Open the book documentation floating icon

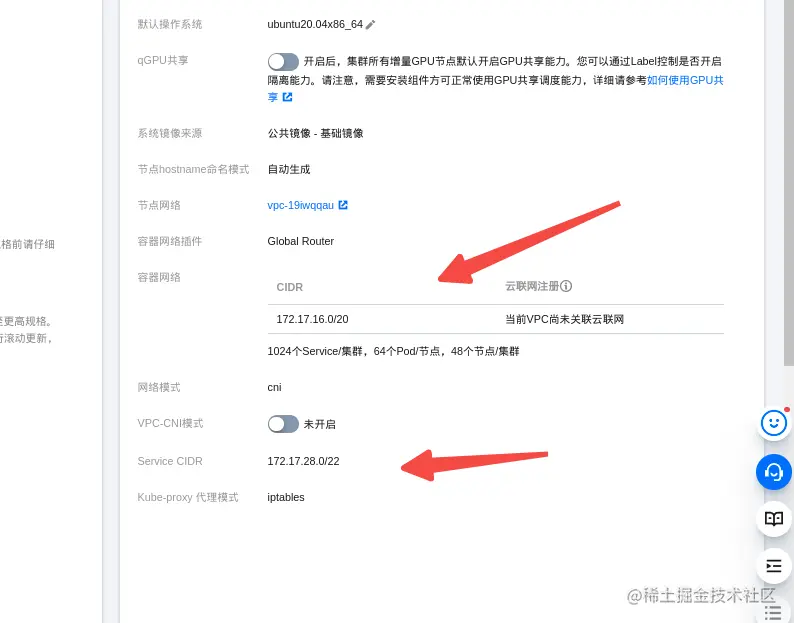click(x=774, y=518)
